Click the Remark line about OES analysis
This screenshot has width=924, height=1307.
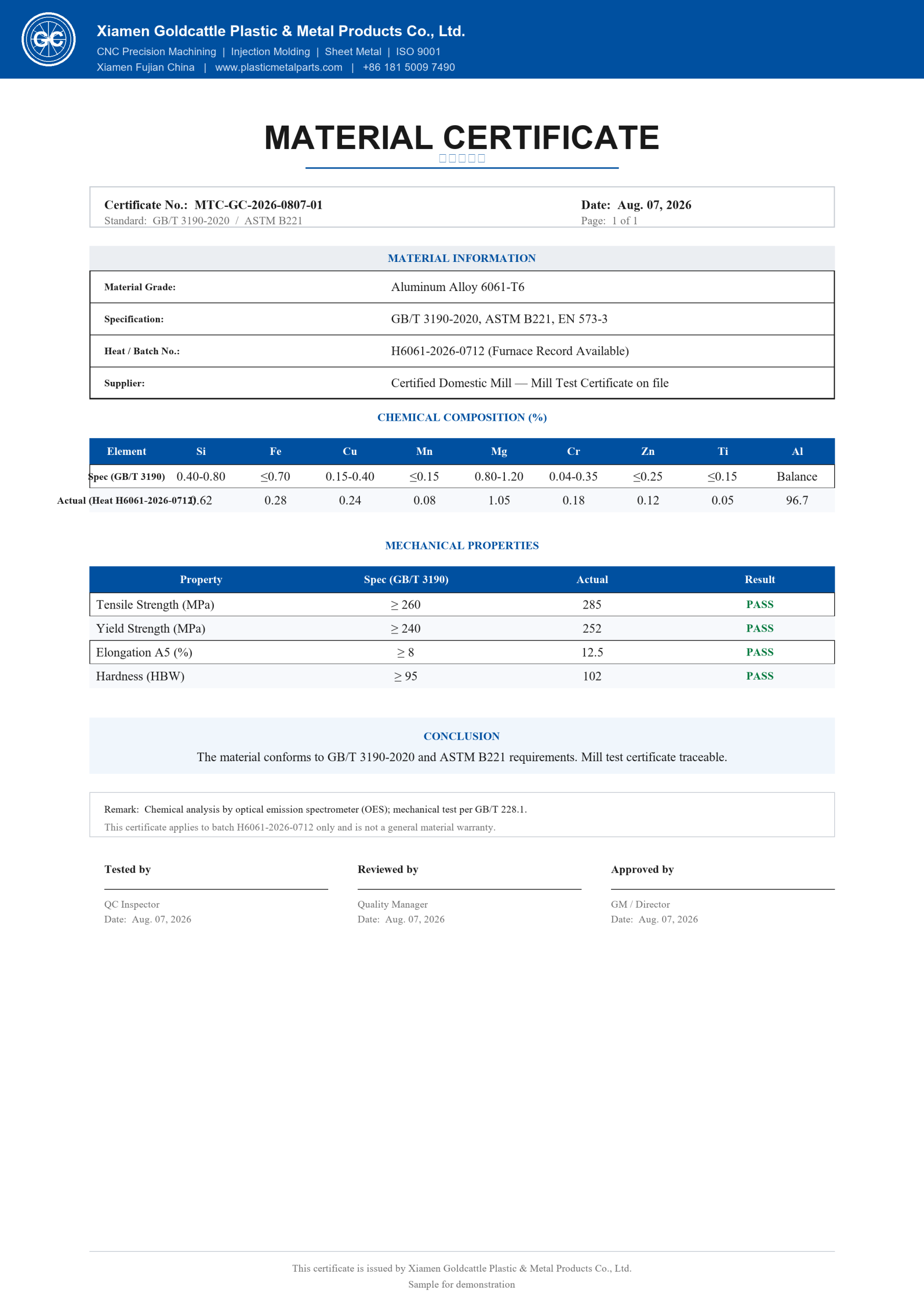(x=315, y=810)
